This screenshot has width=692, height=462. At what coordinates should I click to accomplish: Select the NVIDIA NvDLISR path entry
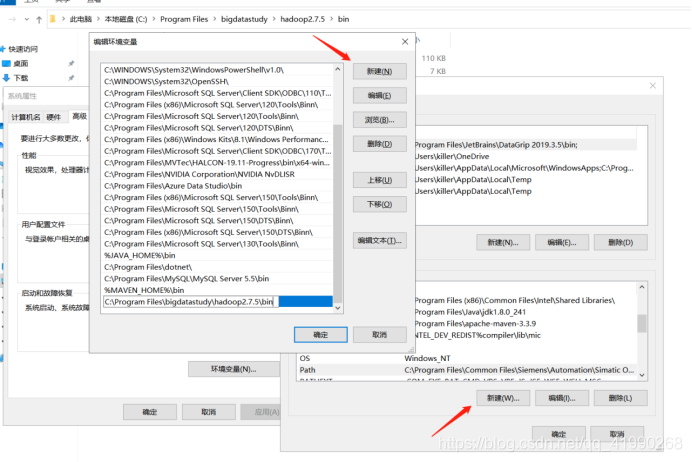[x=218, y=174]
